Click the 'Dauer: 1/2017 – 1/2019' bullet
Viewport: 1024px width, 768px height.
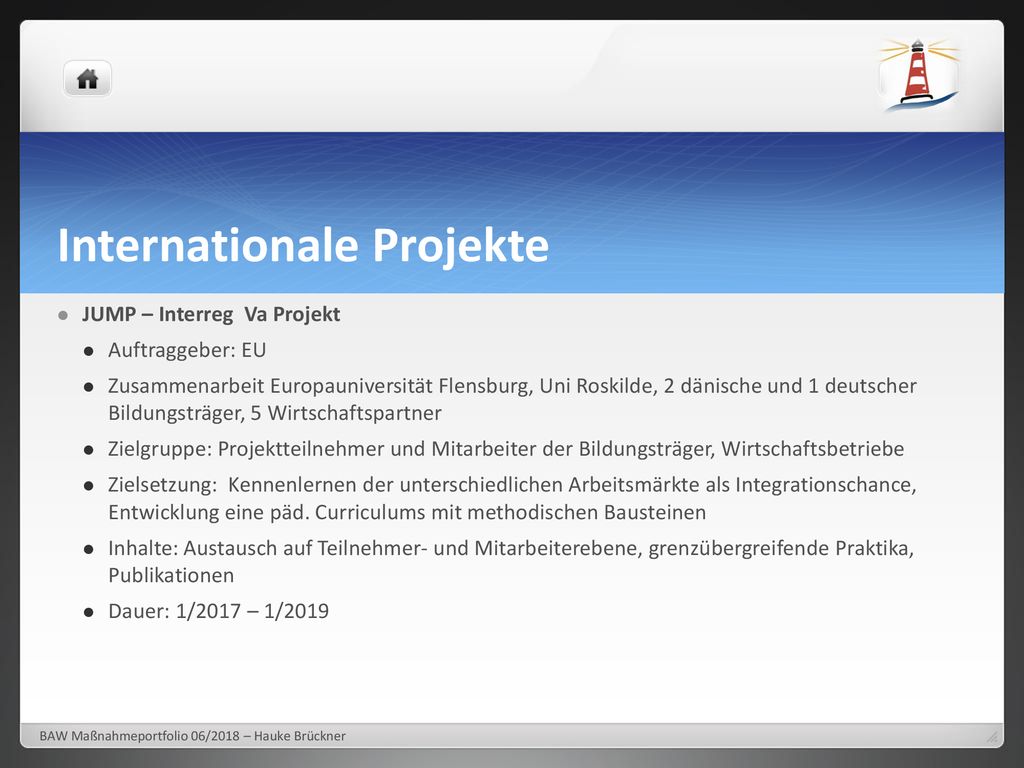pos(219,611)
